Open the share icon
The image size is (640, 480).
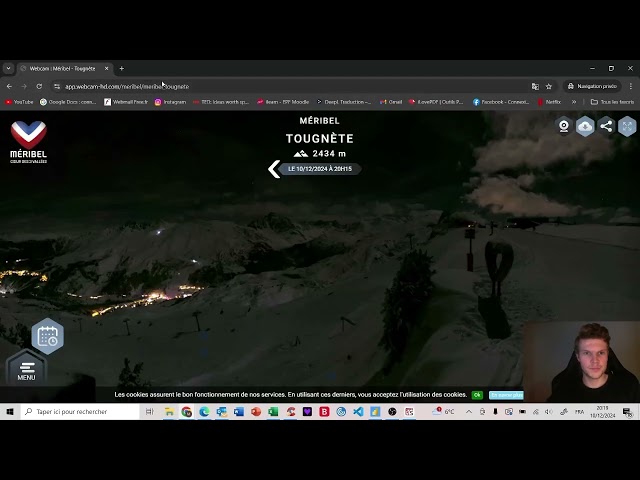[606, 126]
